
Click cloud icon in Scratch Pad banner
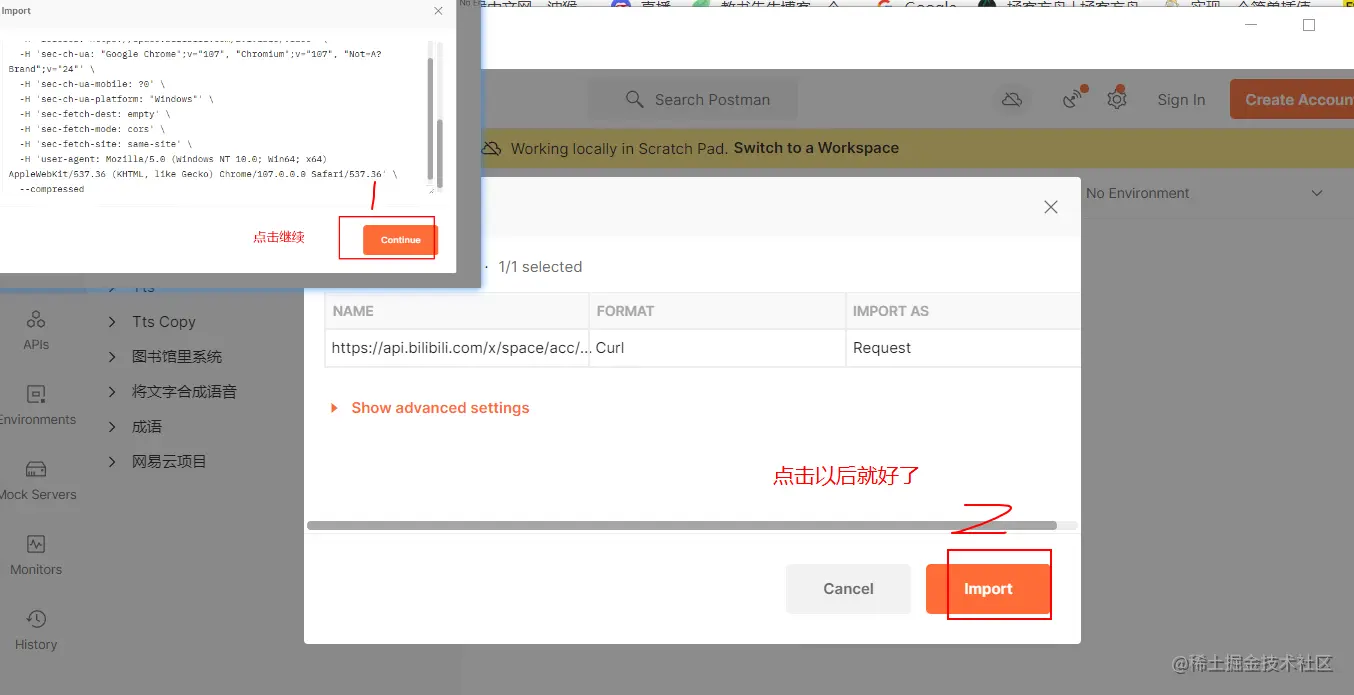coord(491,148)
